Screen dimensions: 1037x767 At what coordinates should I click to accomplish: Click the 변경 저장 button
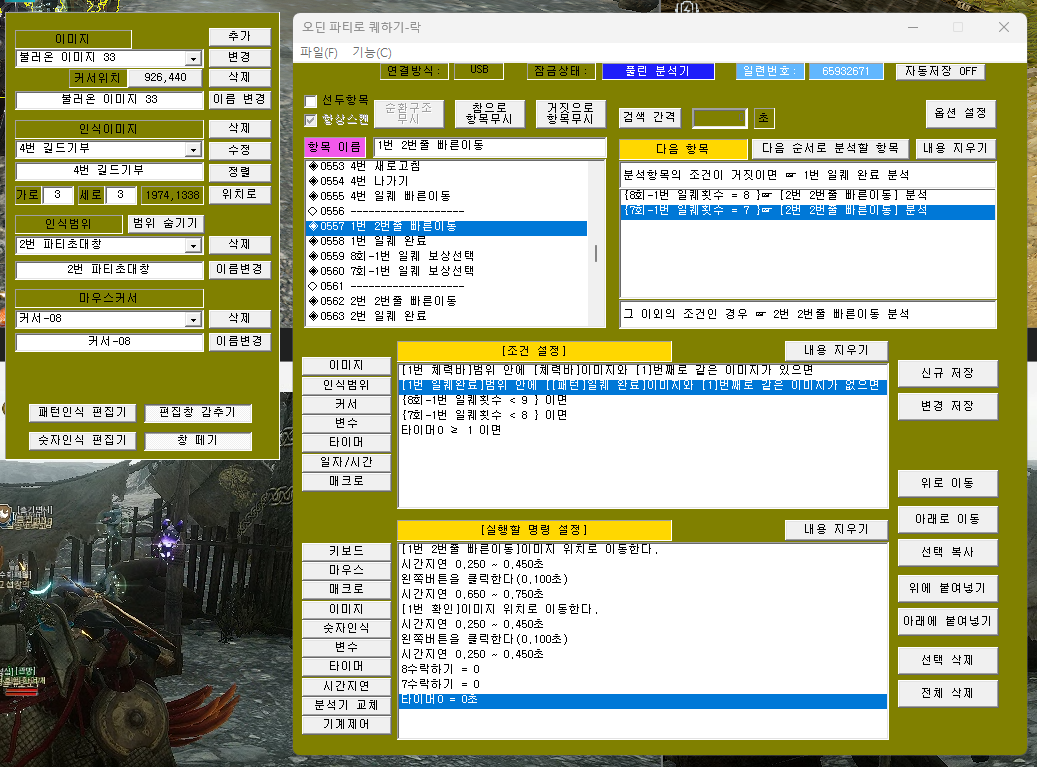[947, 407]
